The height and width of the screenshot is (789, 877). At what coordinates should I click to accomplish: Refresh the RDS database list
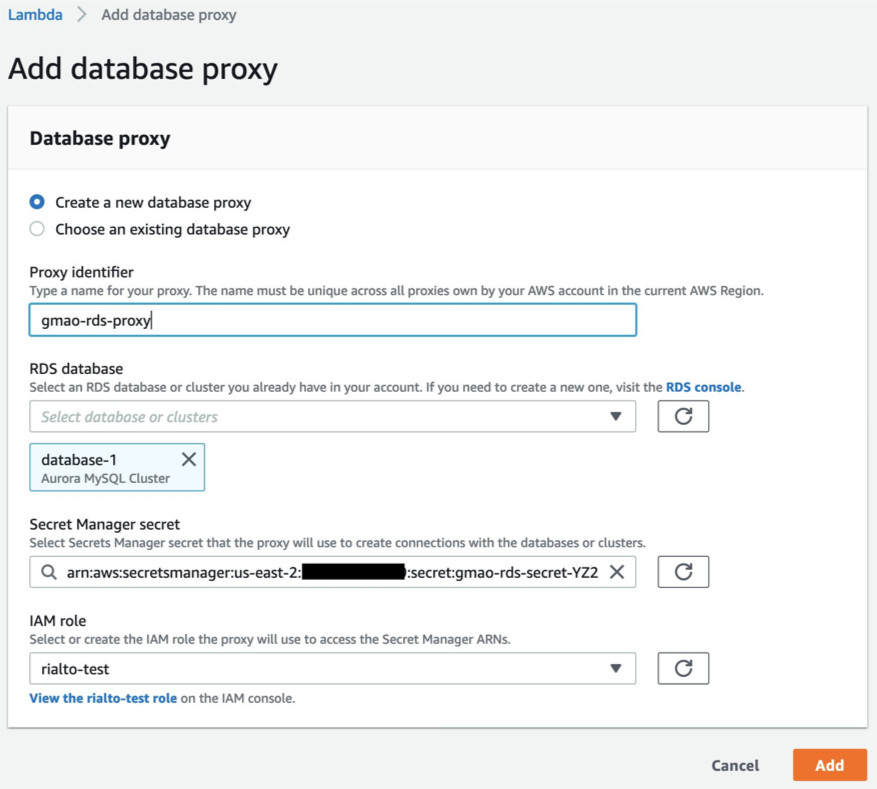pos(683,416)
